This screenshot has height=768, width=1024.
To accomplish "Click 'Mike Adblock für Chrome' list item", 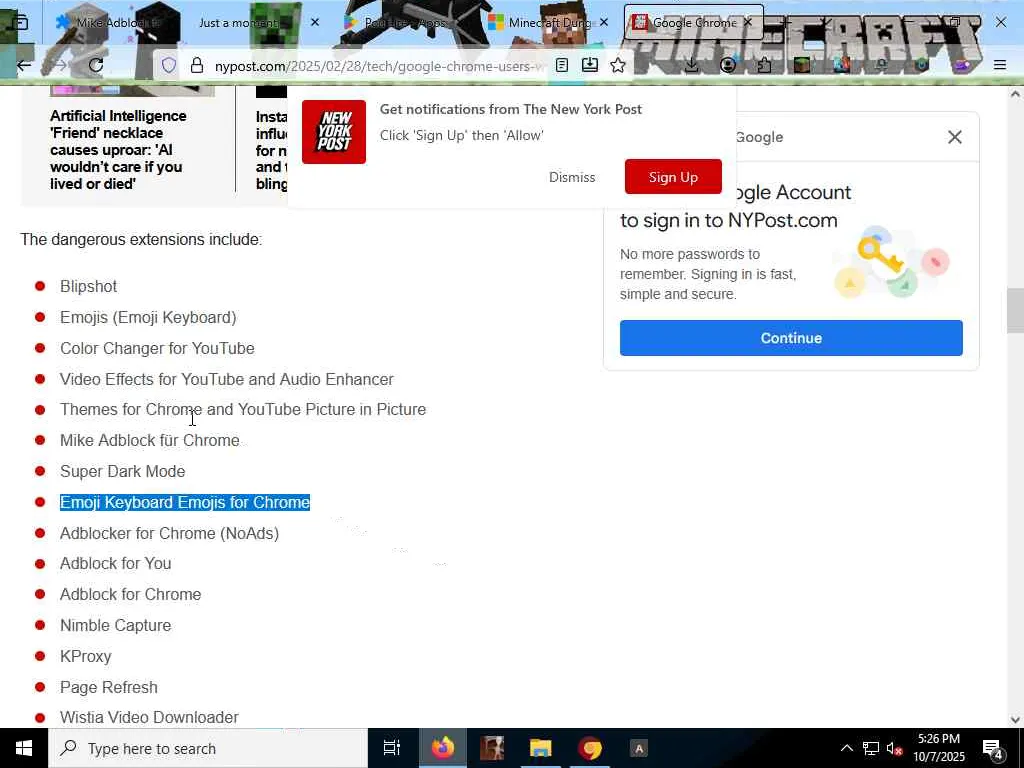I will coord(150,440).
